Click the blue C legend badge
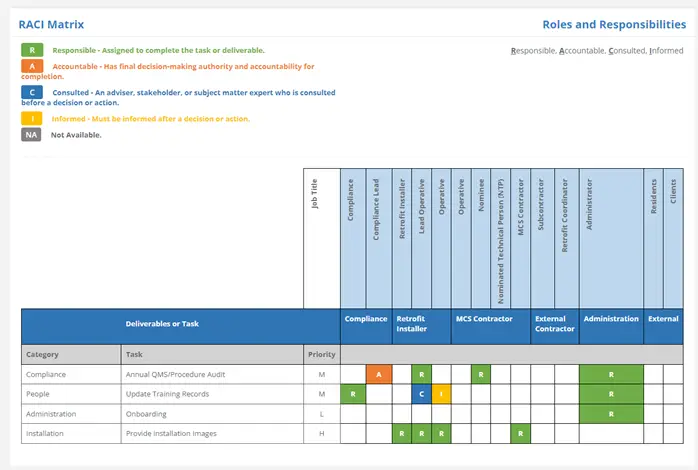Screen dimensions: 698x470 click(x=32, y=92)
